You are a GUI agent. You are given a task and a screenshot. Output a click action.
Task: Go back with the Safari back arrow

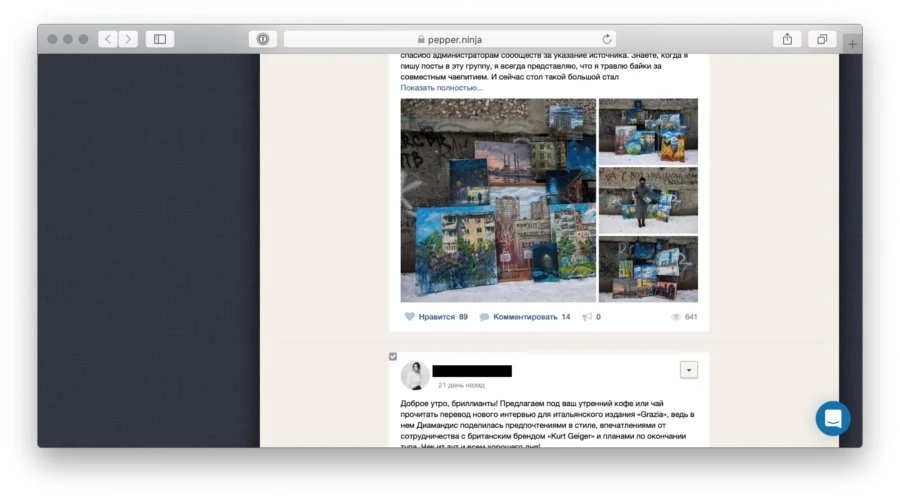point(108,39)
